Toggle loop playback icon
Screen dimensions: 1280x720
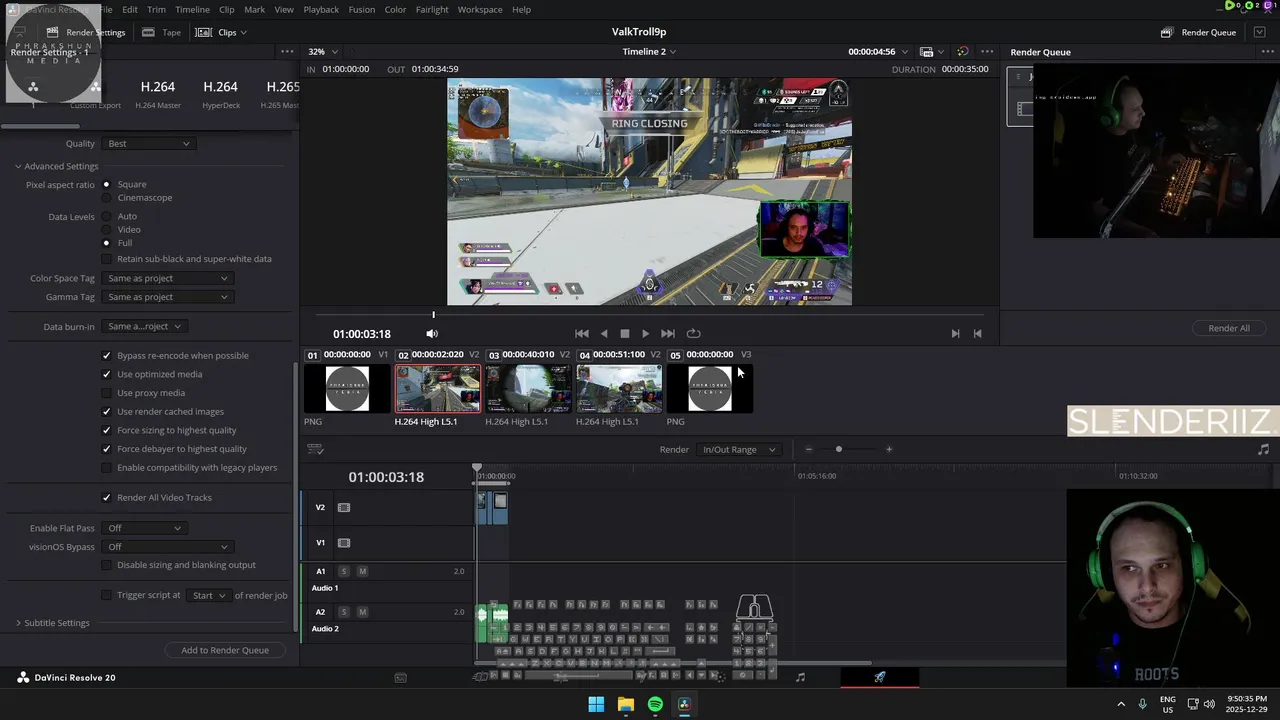(693, 334)
